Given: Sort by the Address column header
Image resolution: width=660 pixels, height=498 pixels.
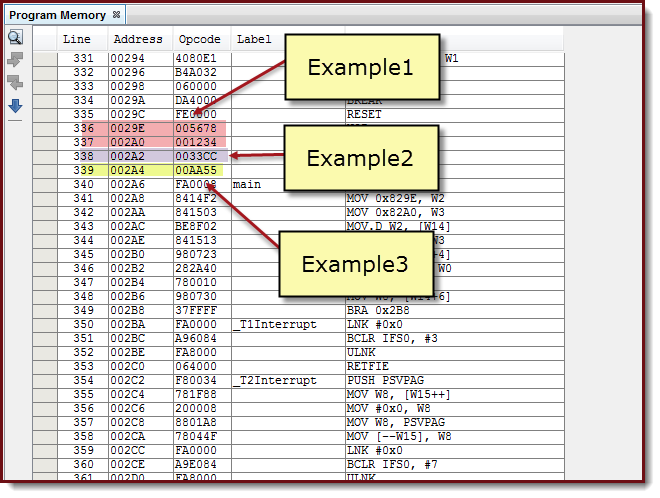Looking at the screenshot, I should (x=137, y=39).
